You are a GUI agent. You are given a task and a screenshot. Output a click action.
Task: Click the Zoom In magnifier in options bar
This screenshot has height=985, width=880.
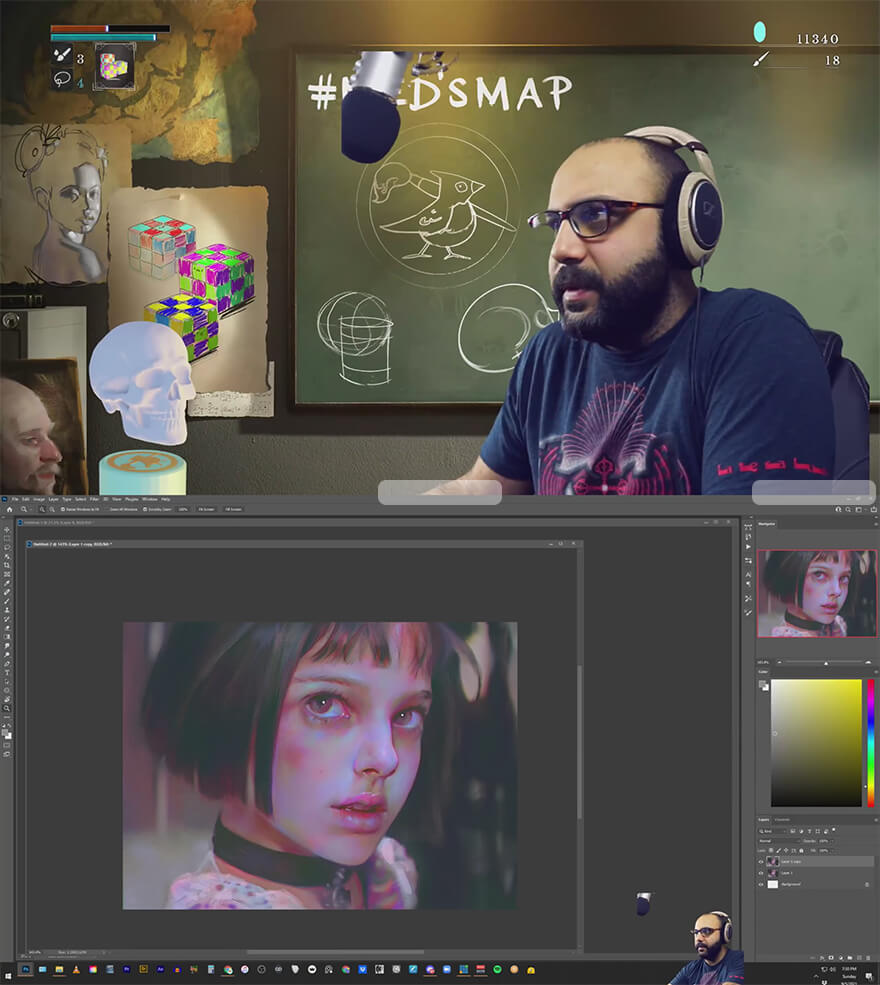tap(42, 509)
